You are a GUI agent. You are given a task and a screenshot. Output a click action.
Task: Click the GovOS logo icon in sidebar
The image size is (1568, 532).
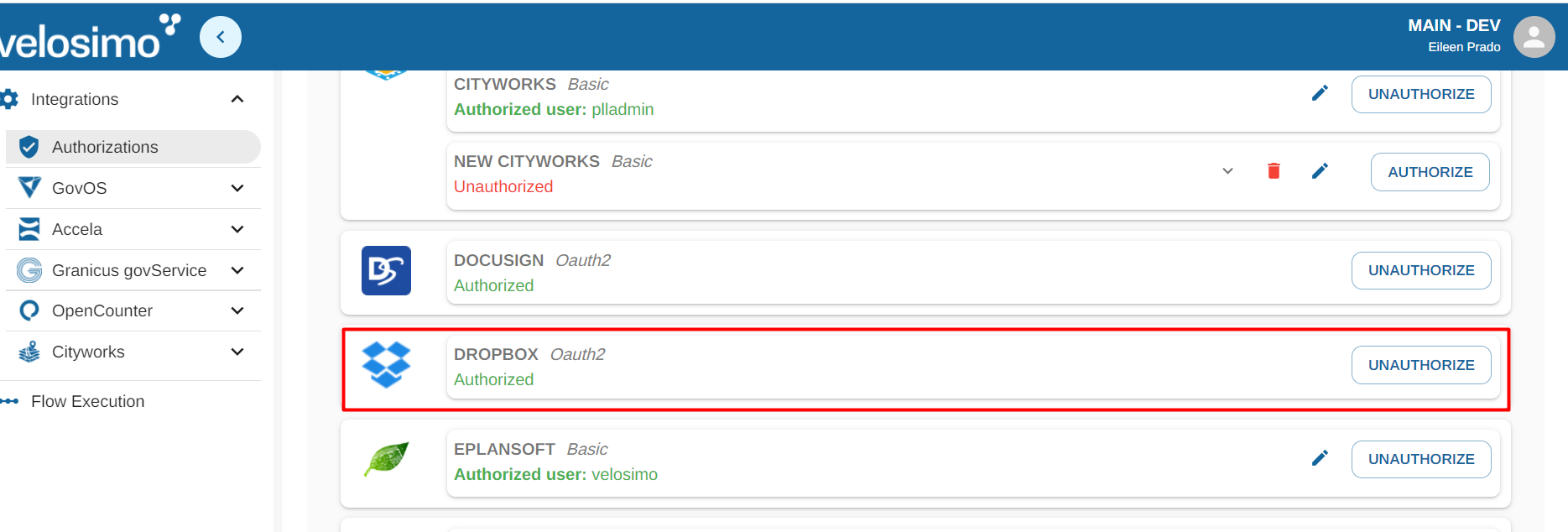click(x=29, y=187)
